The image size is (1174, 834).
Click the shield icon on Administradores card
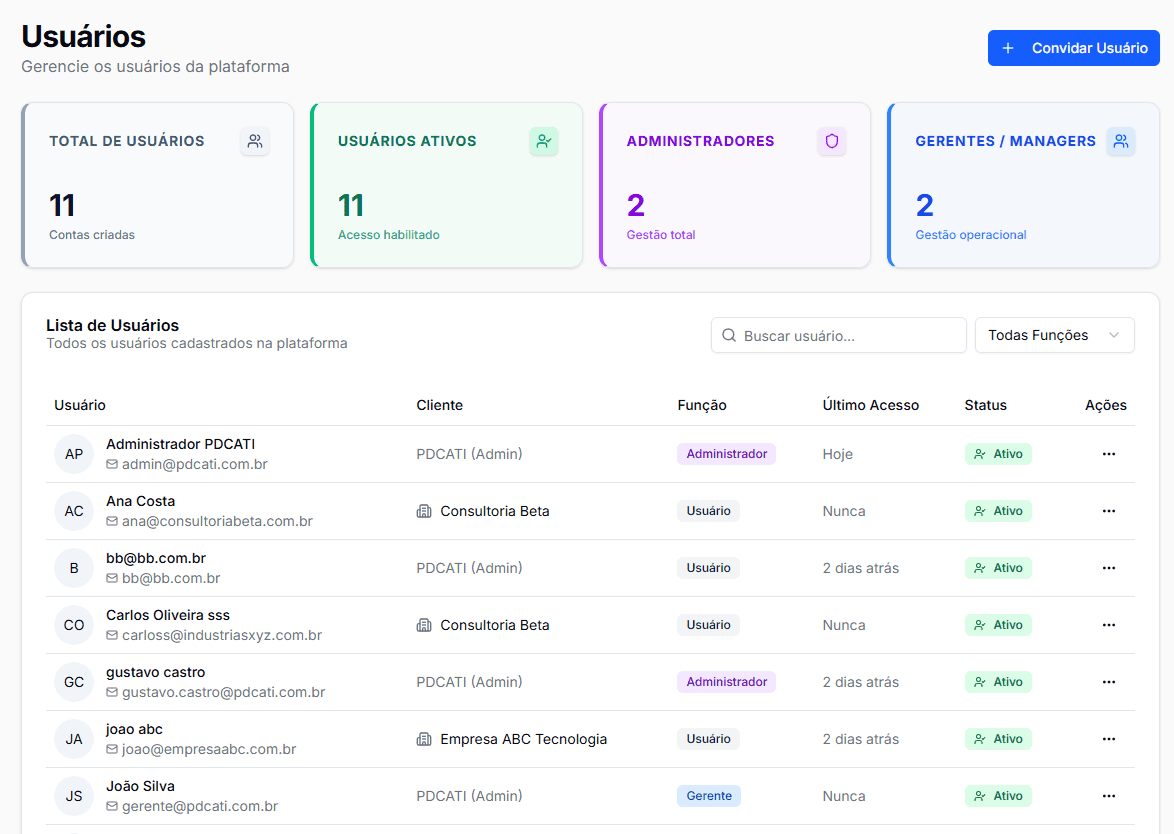(832, 141)
